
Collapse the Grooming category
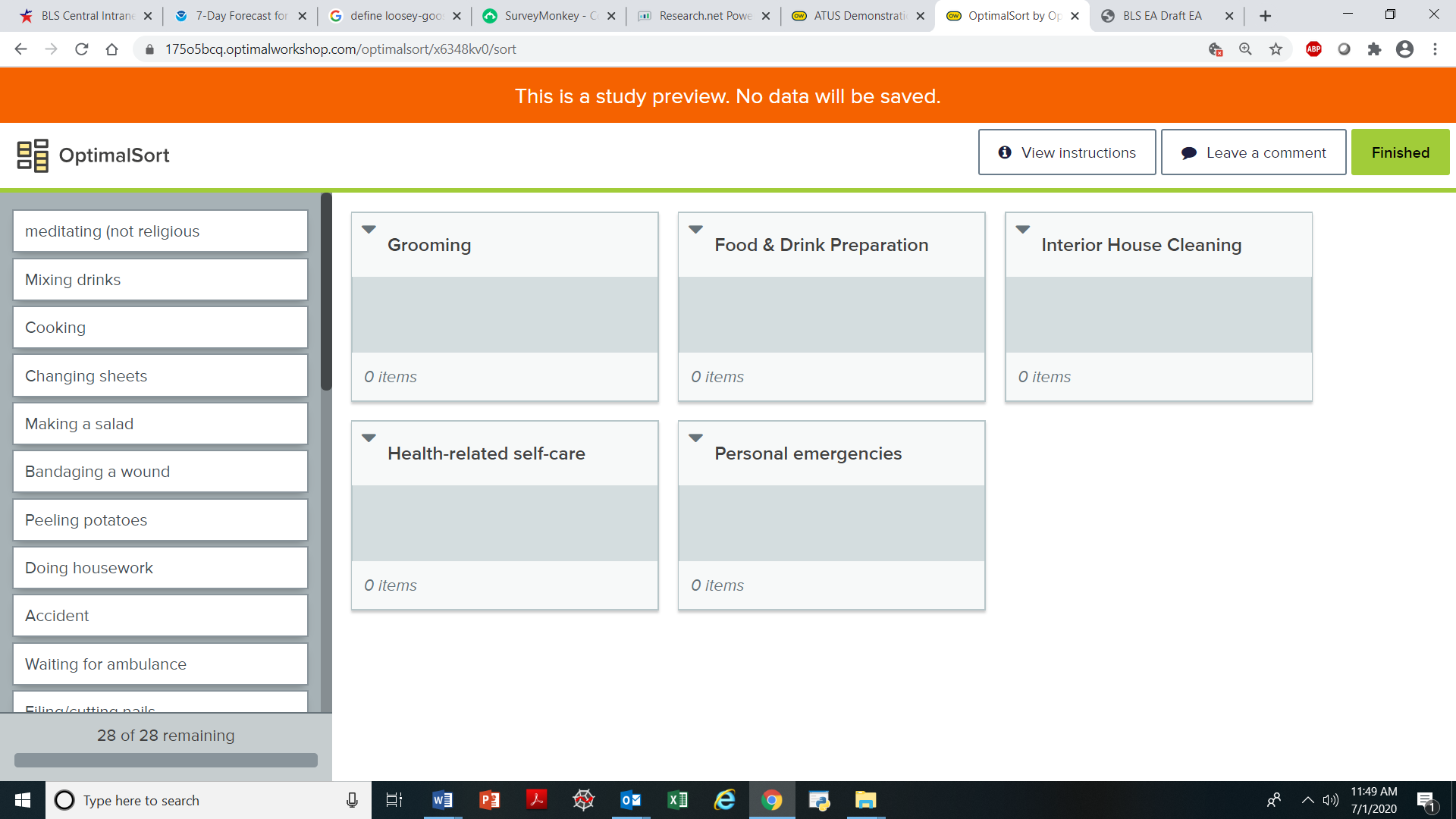tap(369, 229)
